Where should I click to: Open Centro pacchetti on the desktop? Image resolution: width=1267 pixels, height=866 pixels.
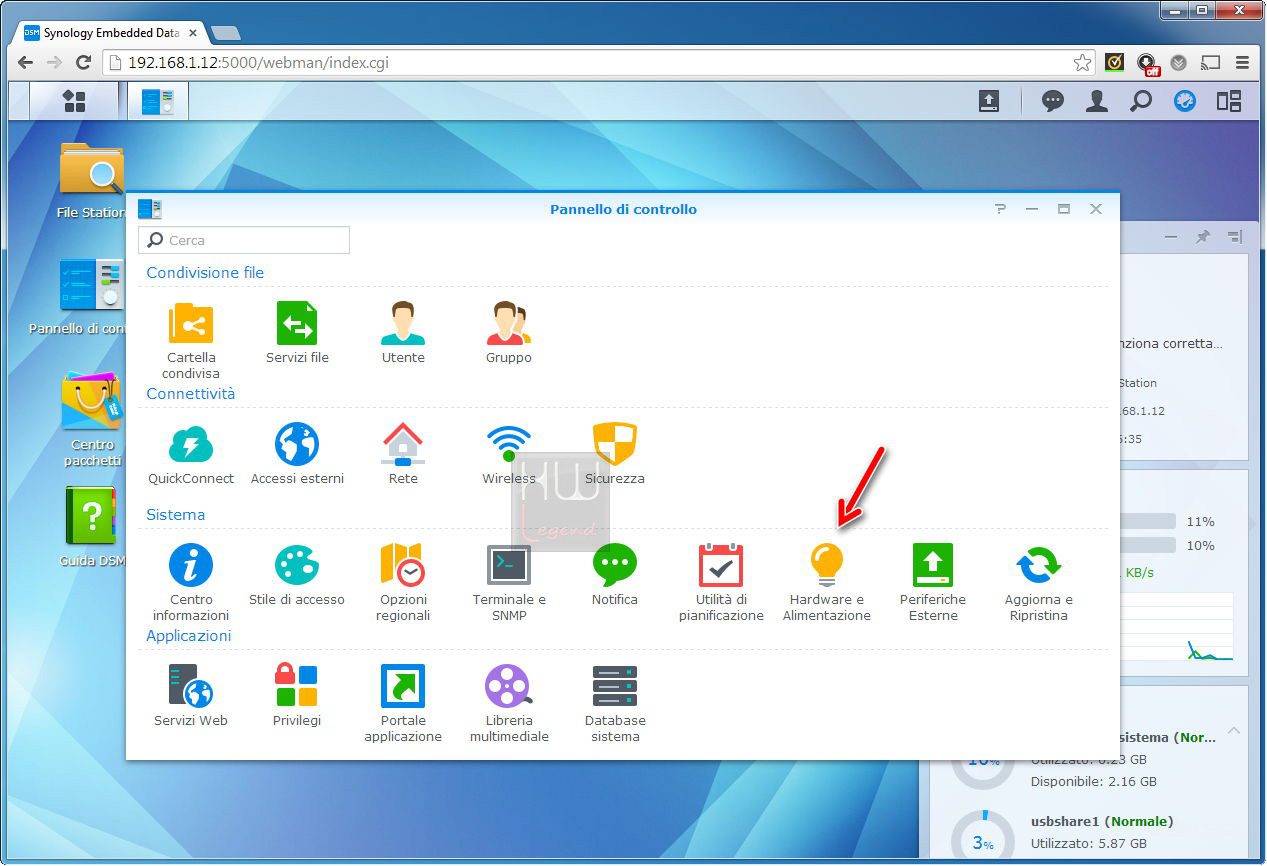[x=92, y=420]
